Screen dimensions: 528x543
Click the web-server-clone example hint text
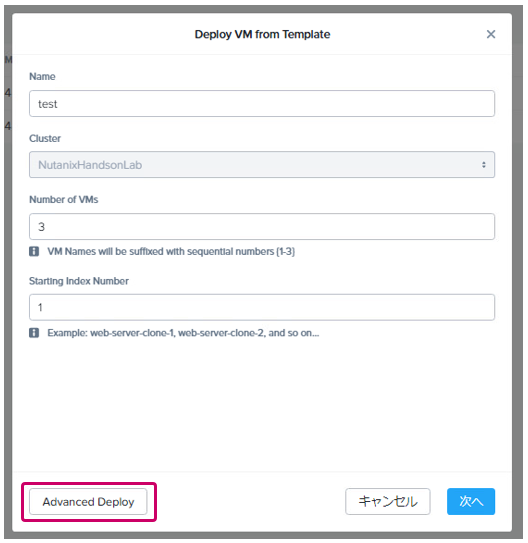coord(183,333)
